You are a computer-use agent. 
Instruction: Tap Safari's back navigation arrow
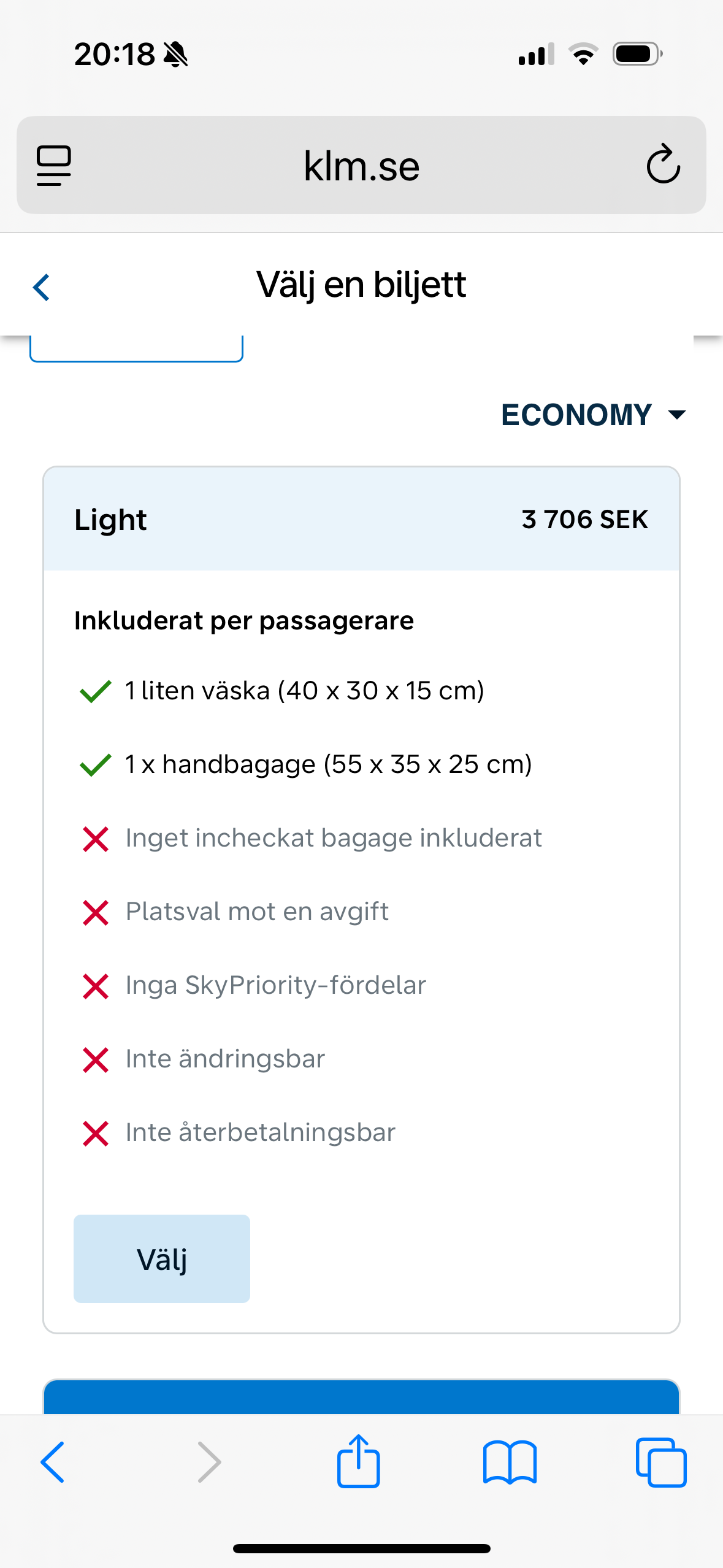click(53, 1462)
